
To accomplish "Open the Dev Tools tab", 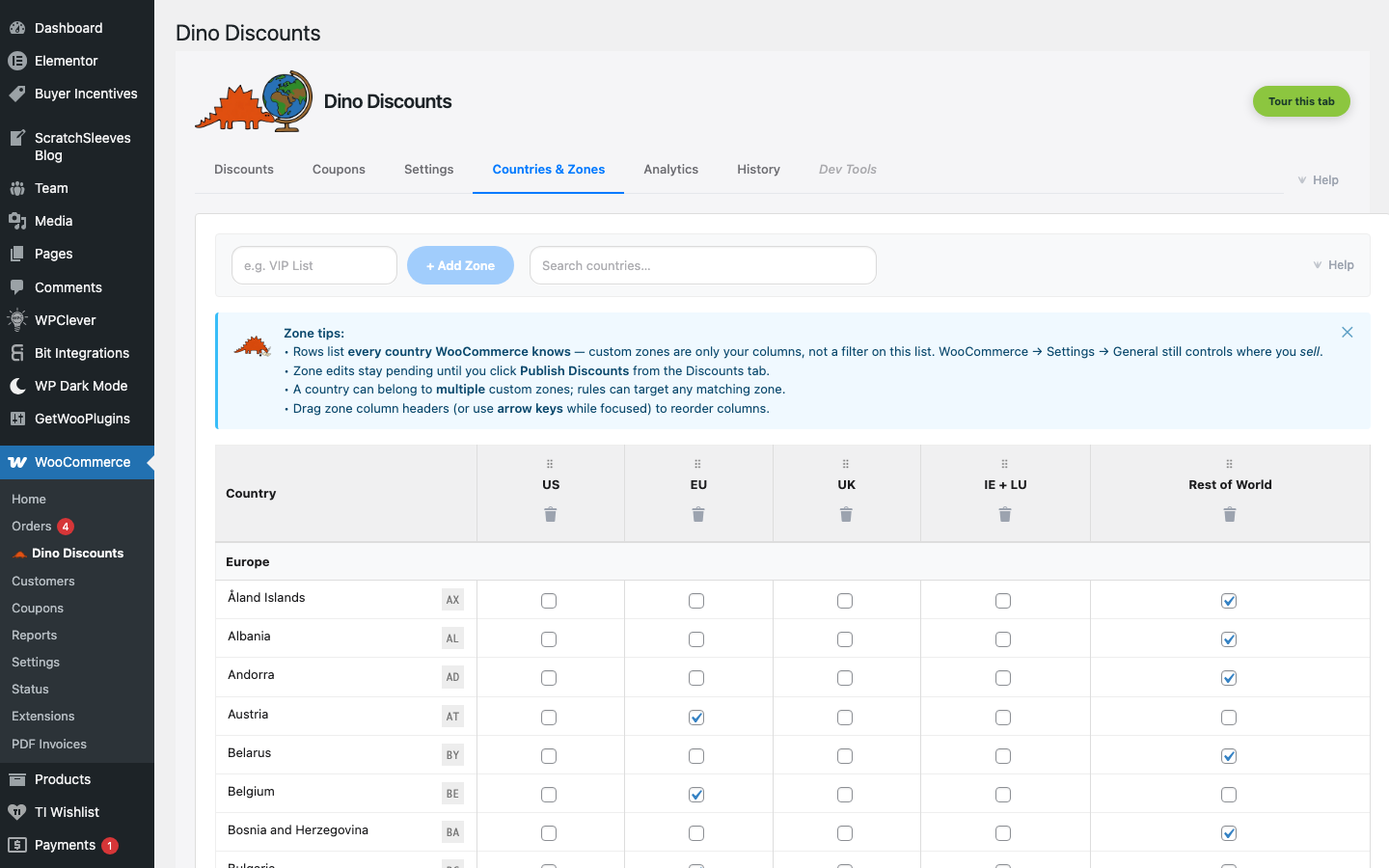I will 848,170.
